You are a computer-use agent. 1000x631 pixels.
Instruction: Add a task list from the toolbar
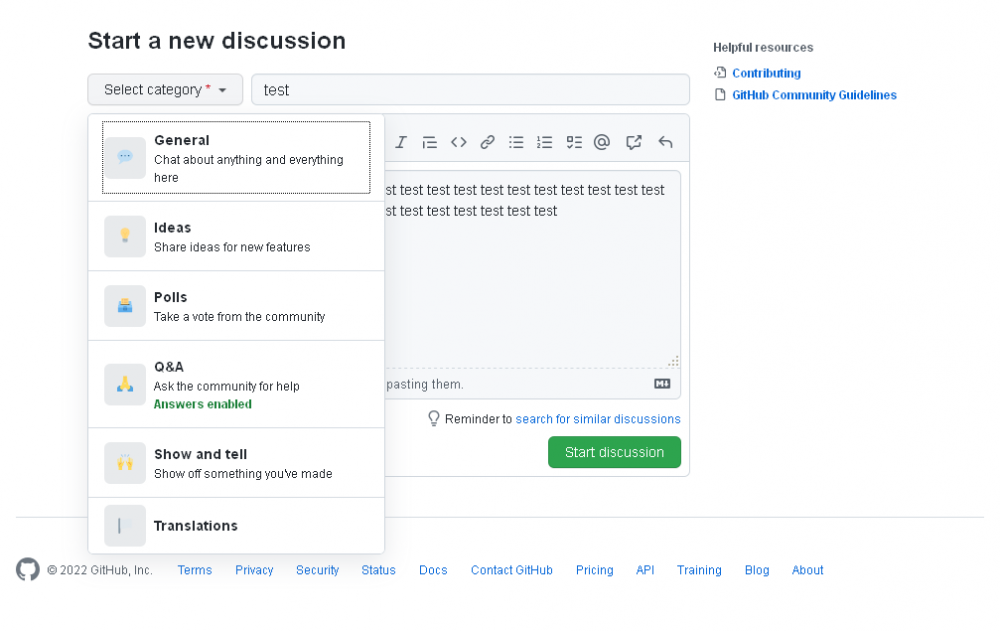click(x=574, y=142)
